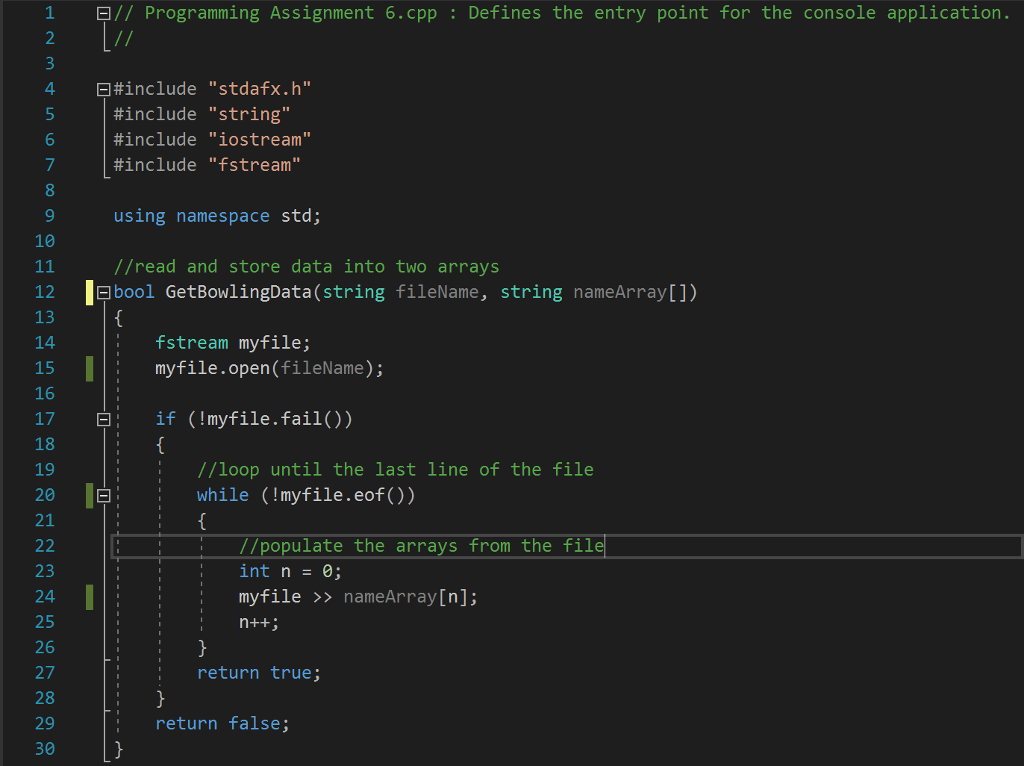
Task: Collapse the GetBowlingData function body
Action: pos(103,291)
